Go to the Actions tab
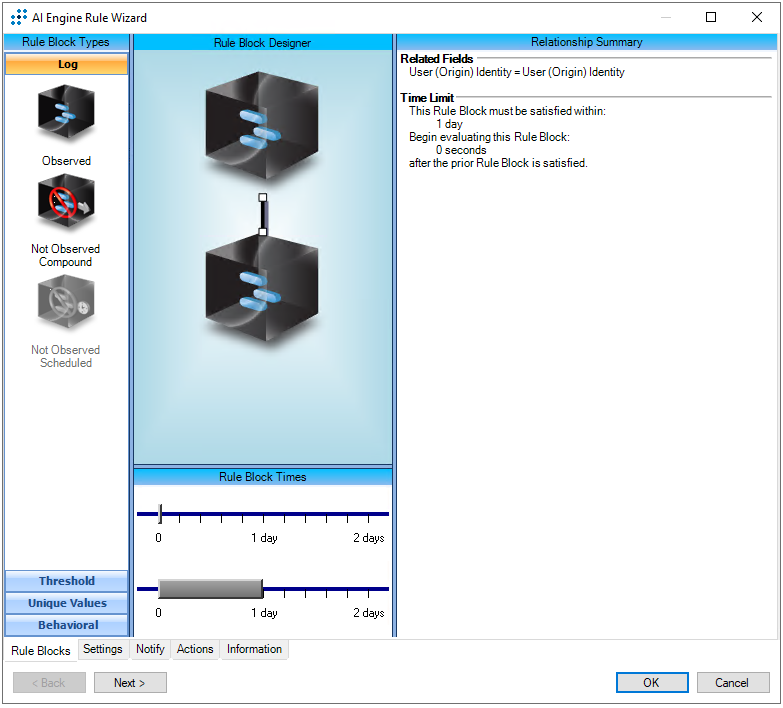Screen dimensions: 783x708 point(195,649)
